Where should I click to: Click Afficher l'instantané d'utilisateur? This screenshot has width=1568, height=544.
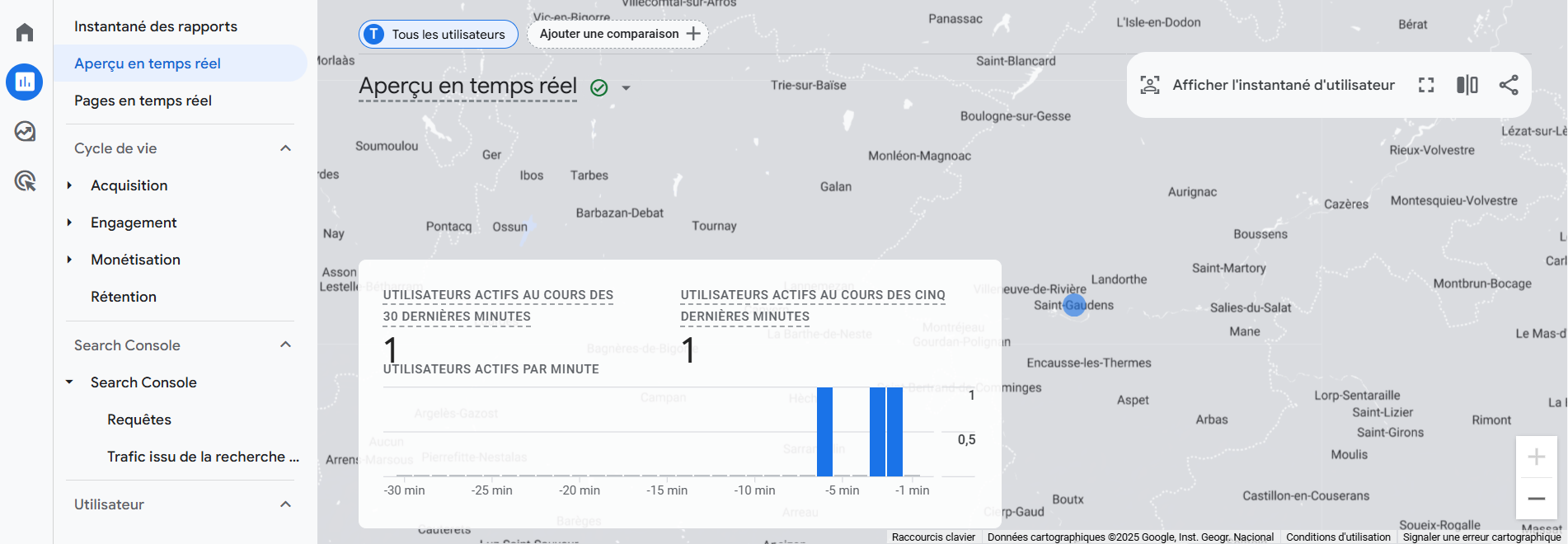[x=1268, y=85]
